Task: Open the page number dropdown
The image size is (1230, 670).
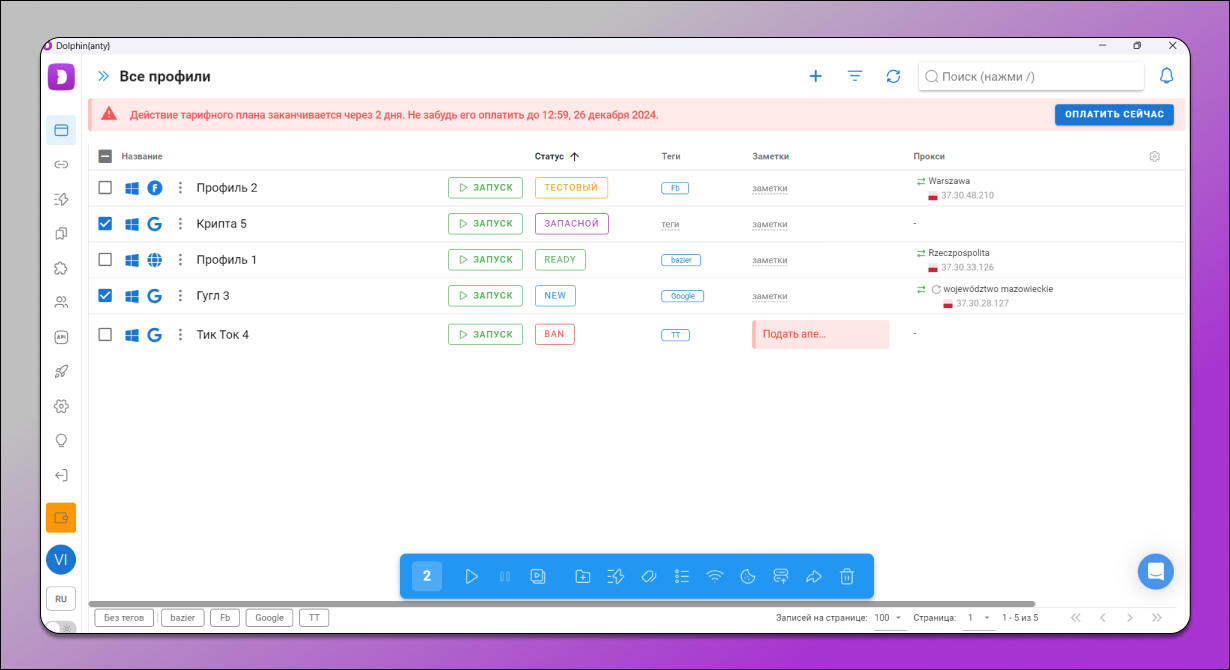Action: pos(978,618)
